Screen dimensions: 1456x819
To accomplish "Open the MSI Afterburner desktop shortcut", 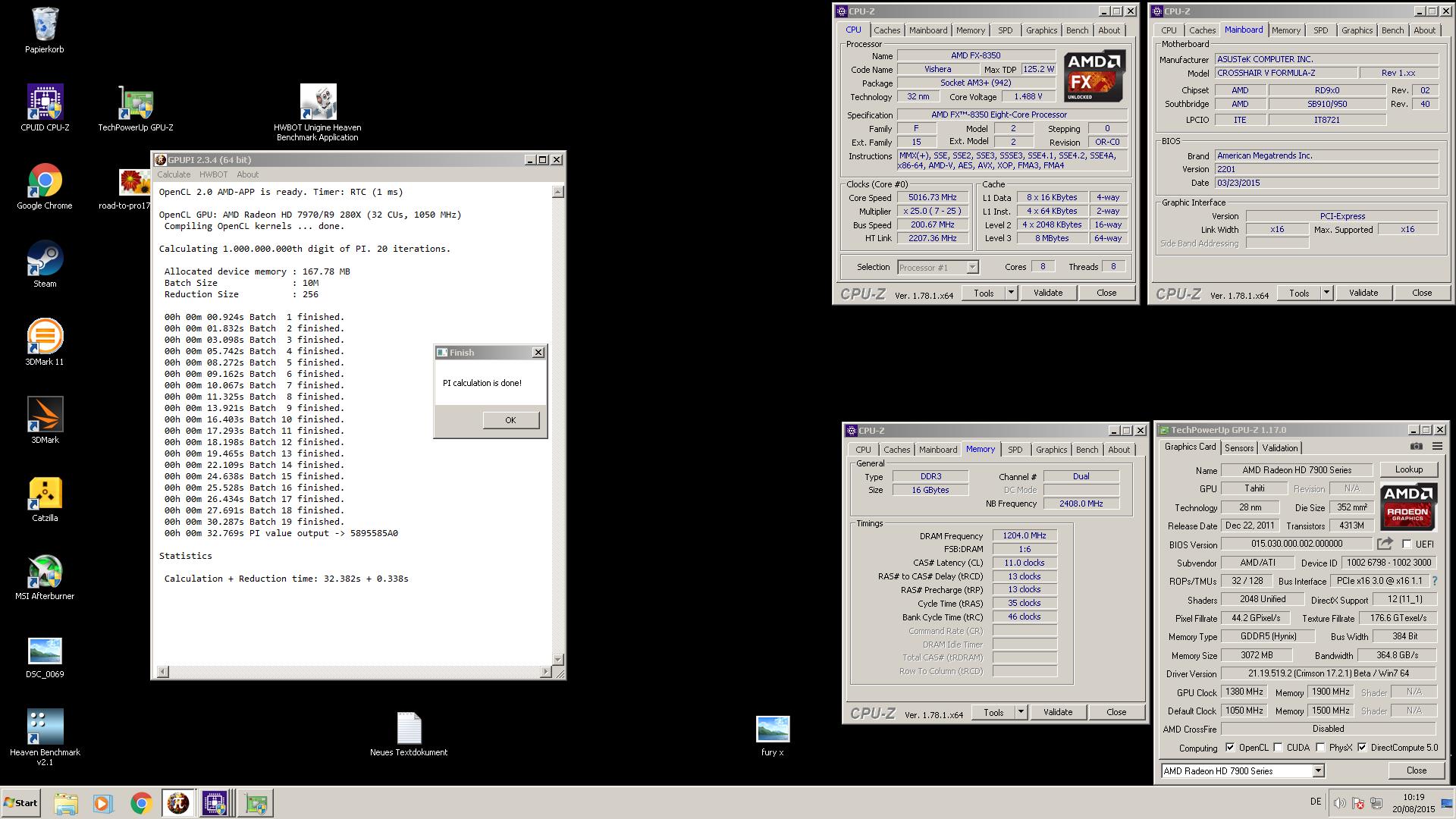I will 45,576.
